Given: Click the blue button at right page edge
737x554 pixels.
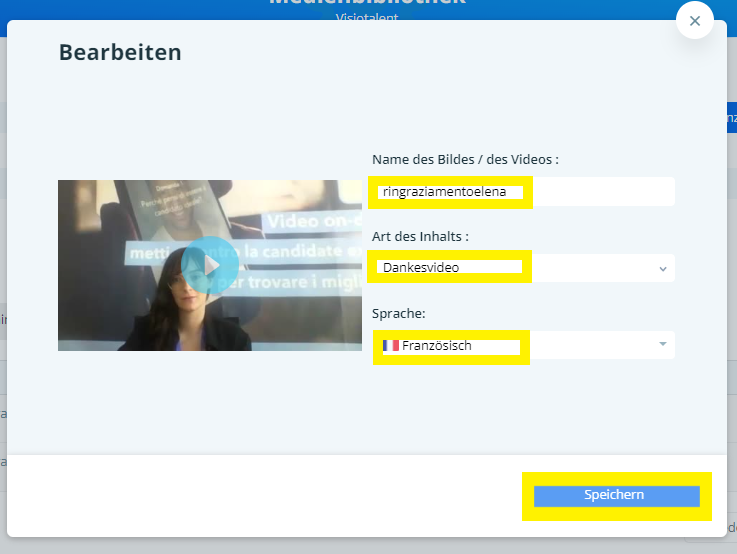Looking at the screenshot, I should (731, 119).
